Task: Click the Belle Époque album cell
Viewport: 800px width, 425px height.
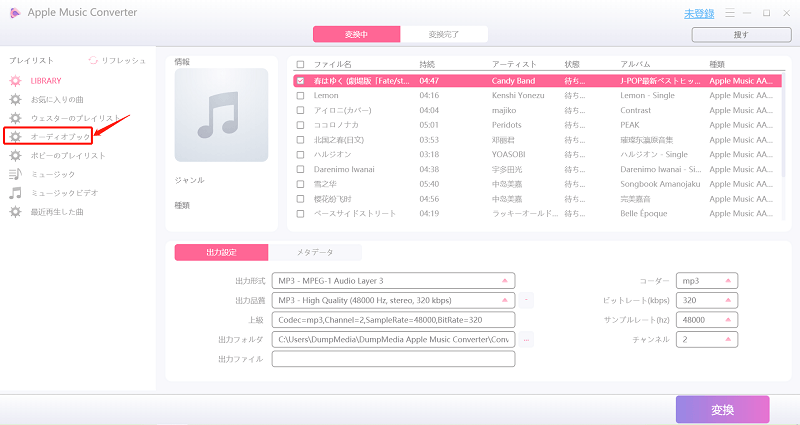Action: coord(643,214)
